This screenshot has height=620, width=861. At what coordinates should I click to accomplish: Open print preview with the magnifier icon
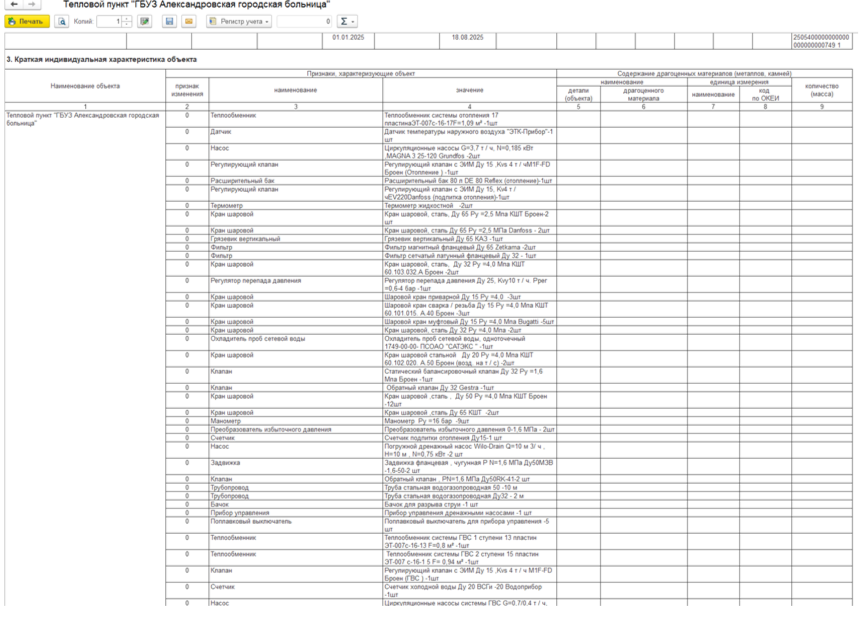click(x=62, y=21)
